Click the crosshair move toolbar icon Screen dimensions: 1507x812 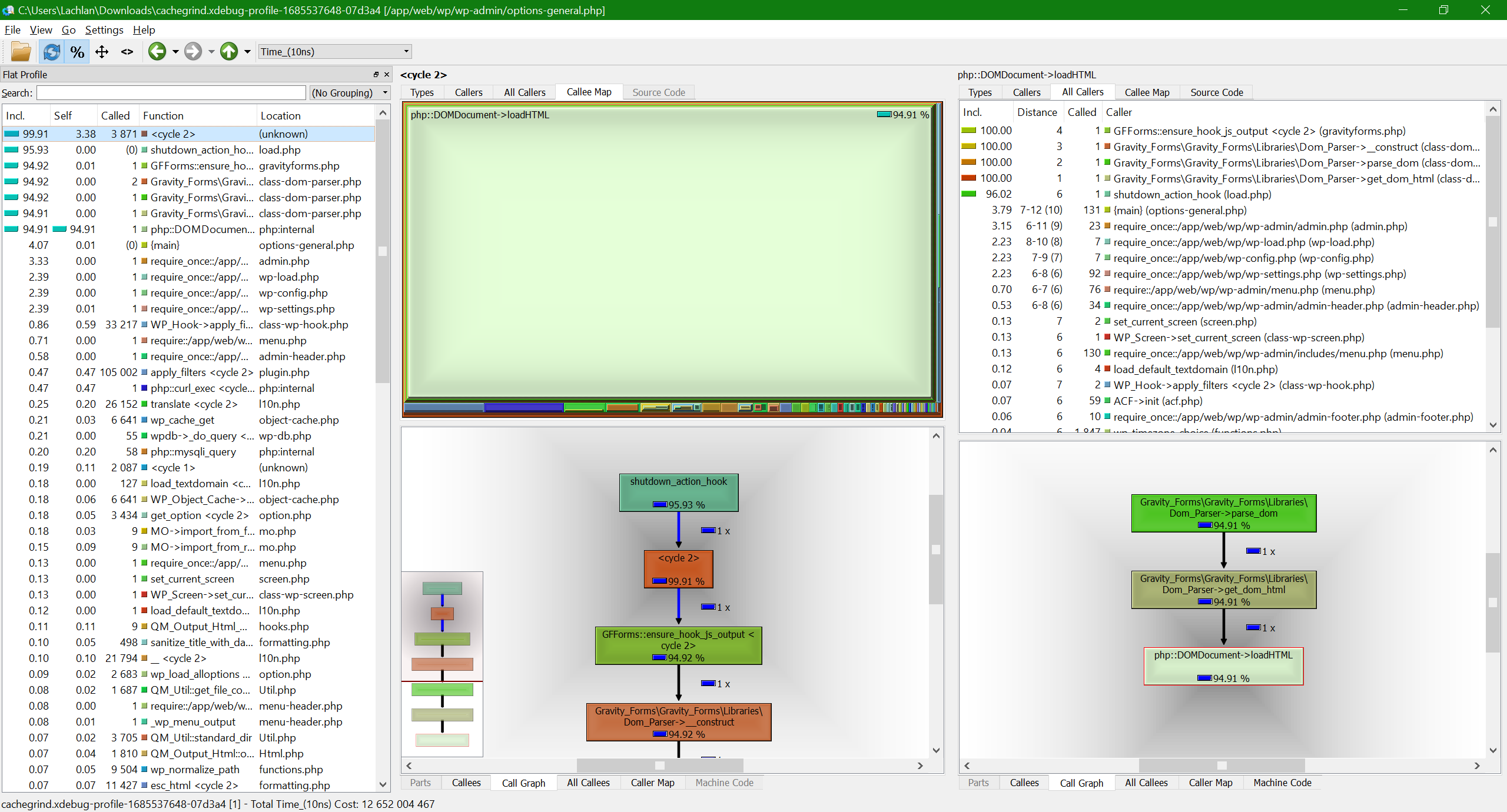coord(101,52)
